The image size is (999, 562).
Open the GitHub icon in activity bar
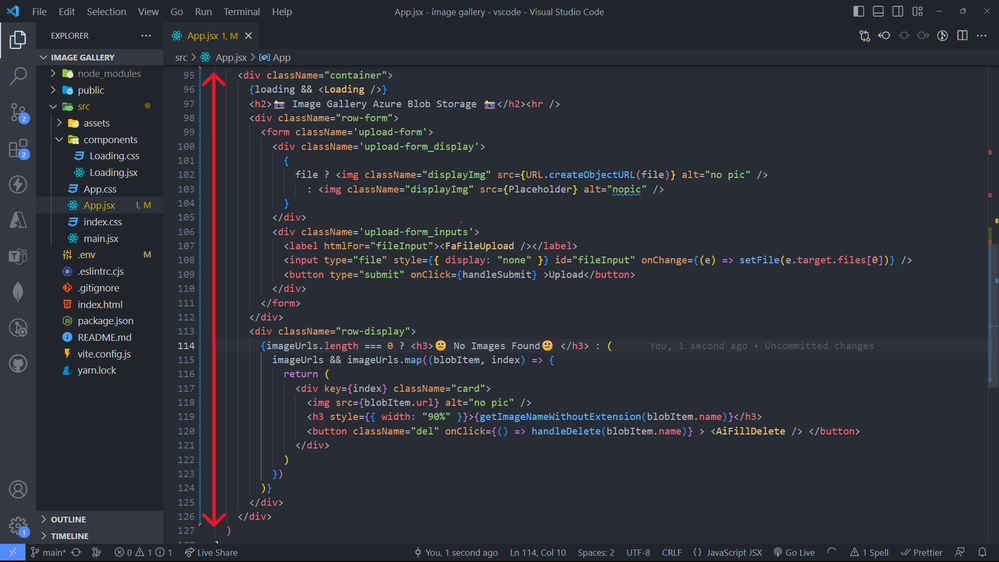(18, 364)
